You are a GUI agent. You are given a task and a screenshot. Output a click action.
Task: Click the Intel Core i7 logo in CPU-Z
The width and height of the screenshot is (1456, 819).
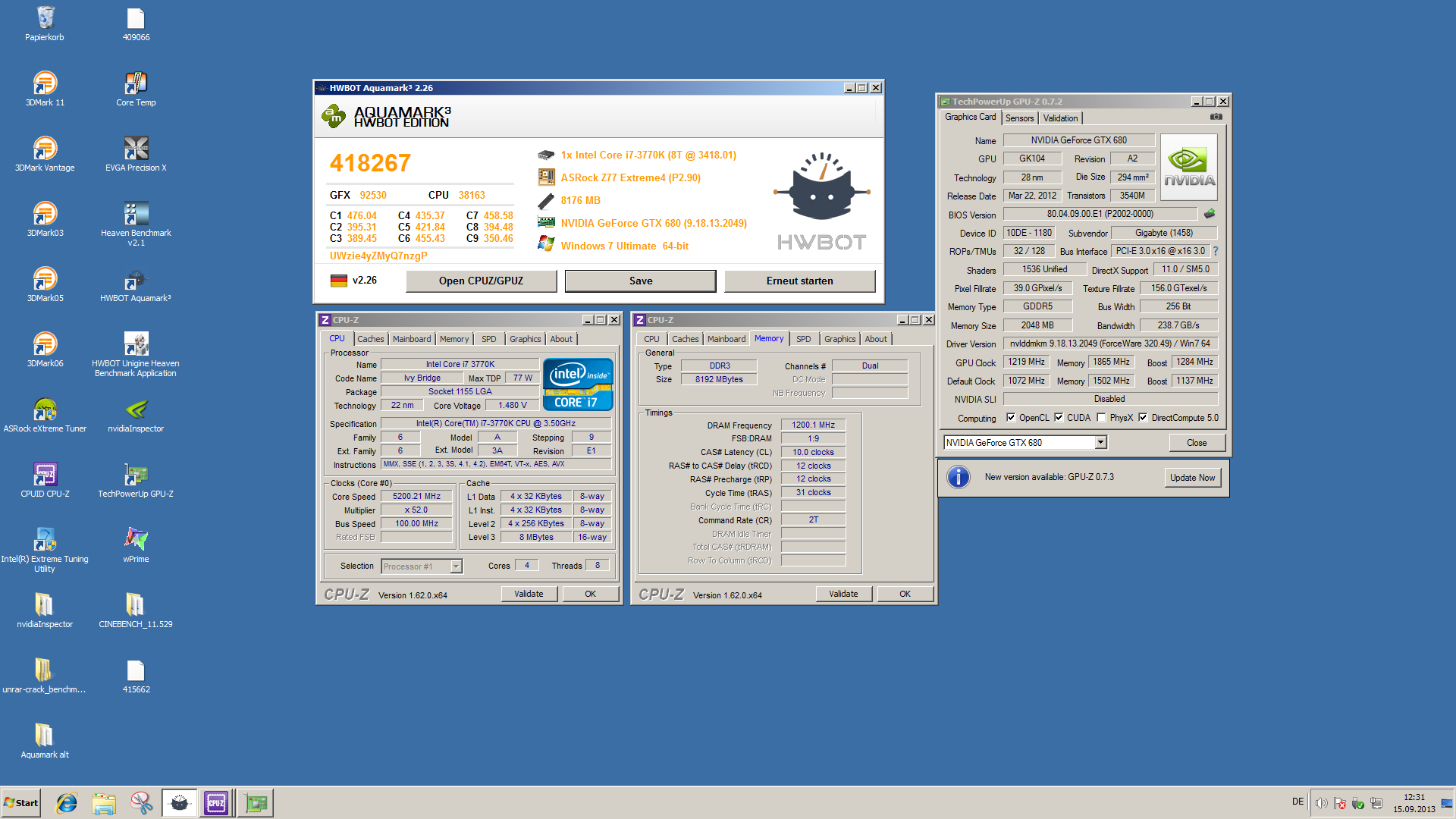coord(578,384)
